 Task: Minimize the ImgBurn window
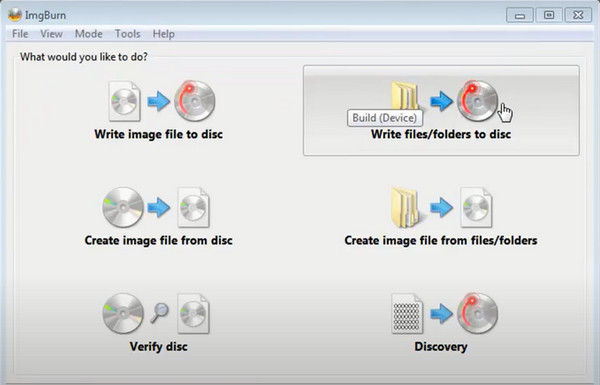(x=520, y=15)
